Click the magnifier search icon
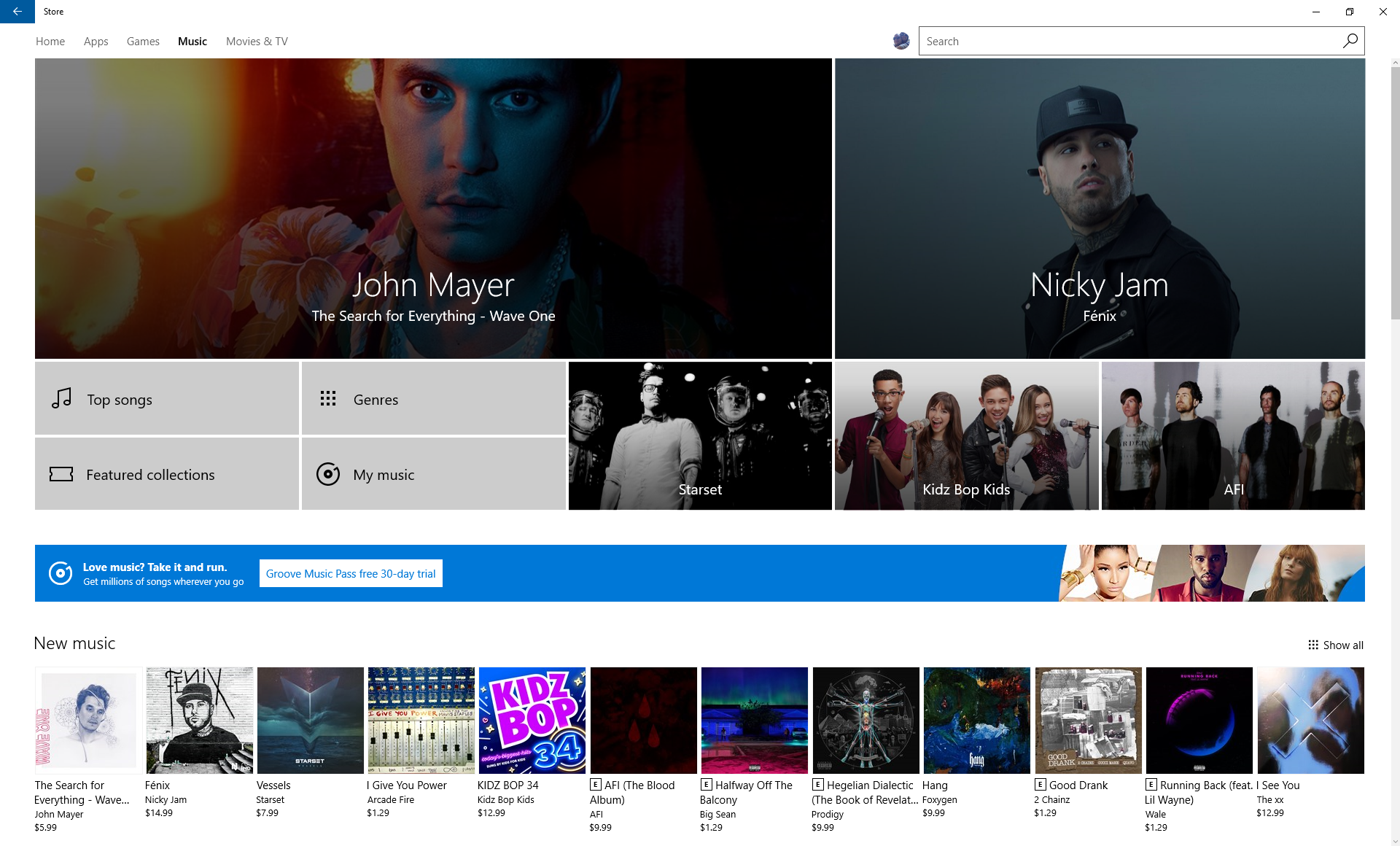The image size is (1400, 846). (x=1350, y=41)
